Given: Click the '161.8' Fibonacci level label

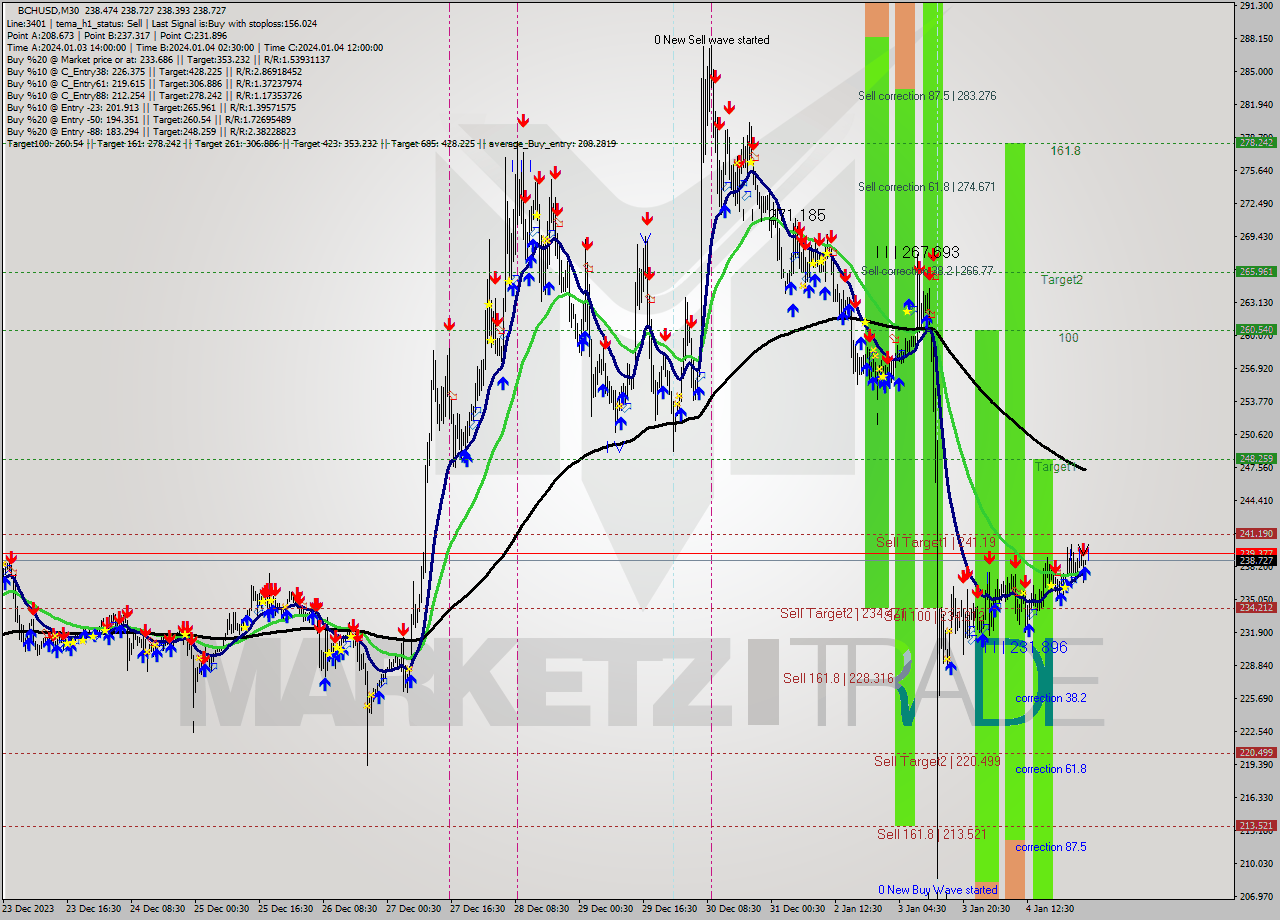Looking at the screenshot, I should [x=1065, y=151].
